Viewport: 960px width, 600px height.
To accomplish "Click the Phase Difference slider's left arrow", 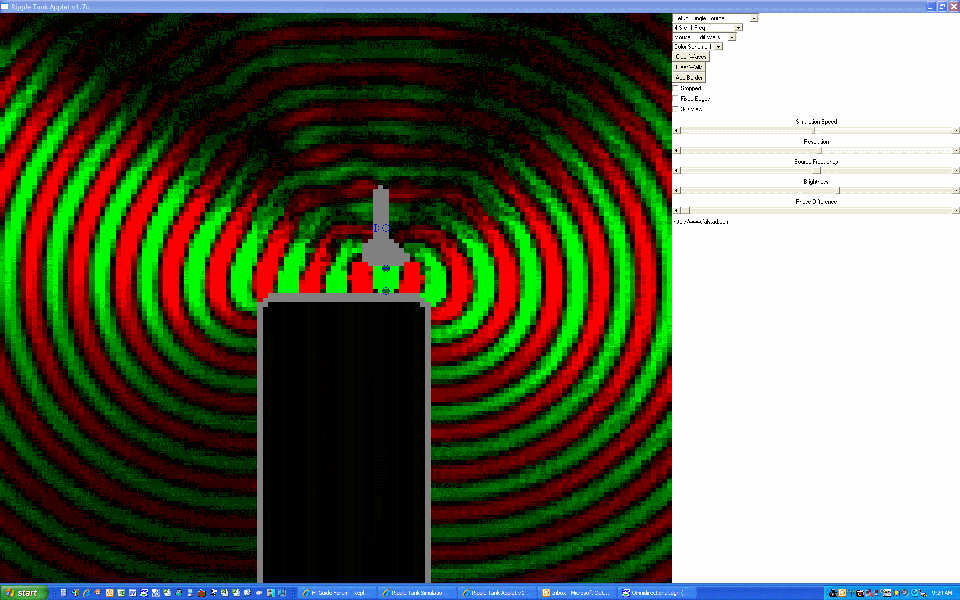I will (x=677, y=211).
